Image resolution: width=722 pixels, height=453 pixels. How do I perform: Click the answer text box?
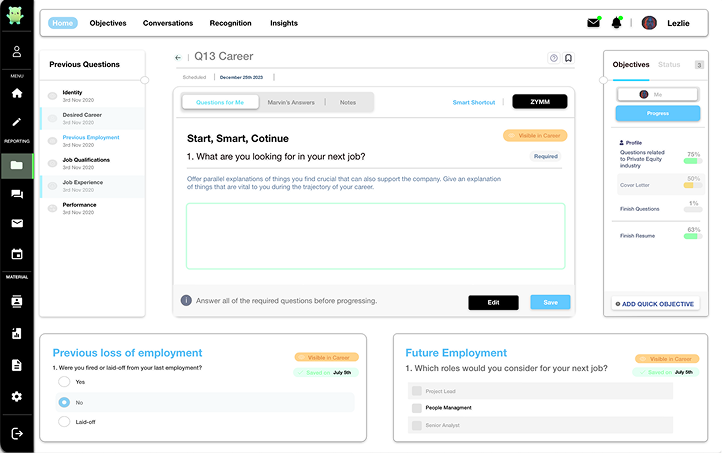[375, 235]
